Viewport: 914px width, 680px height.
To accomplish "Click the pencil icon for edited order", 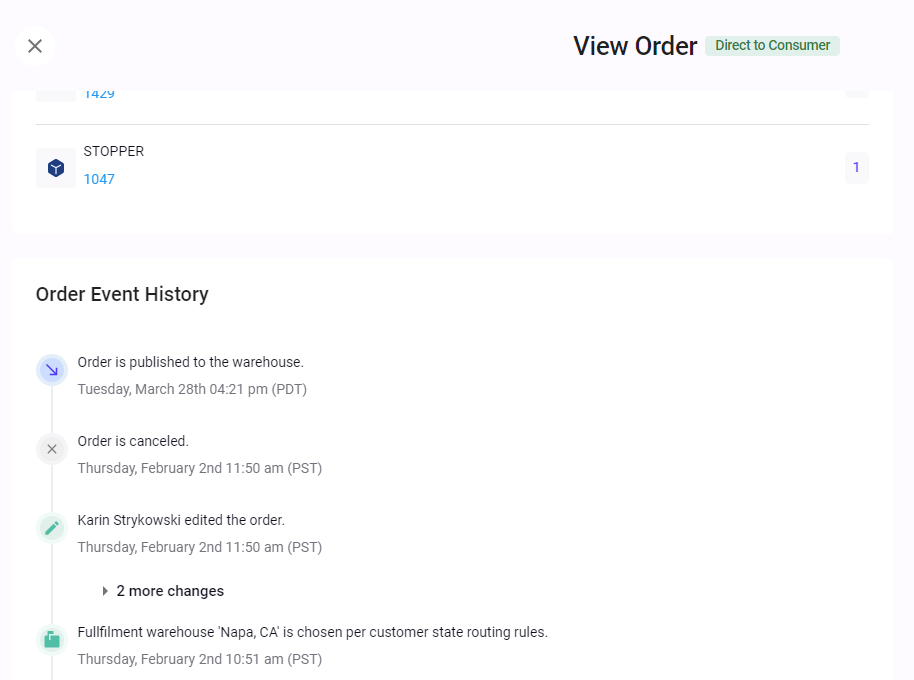I will pyautogui.click(x=52, y=528).
